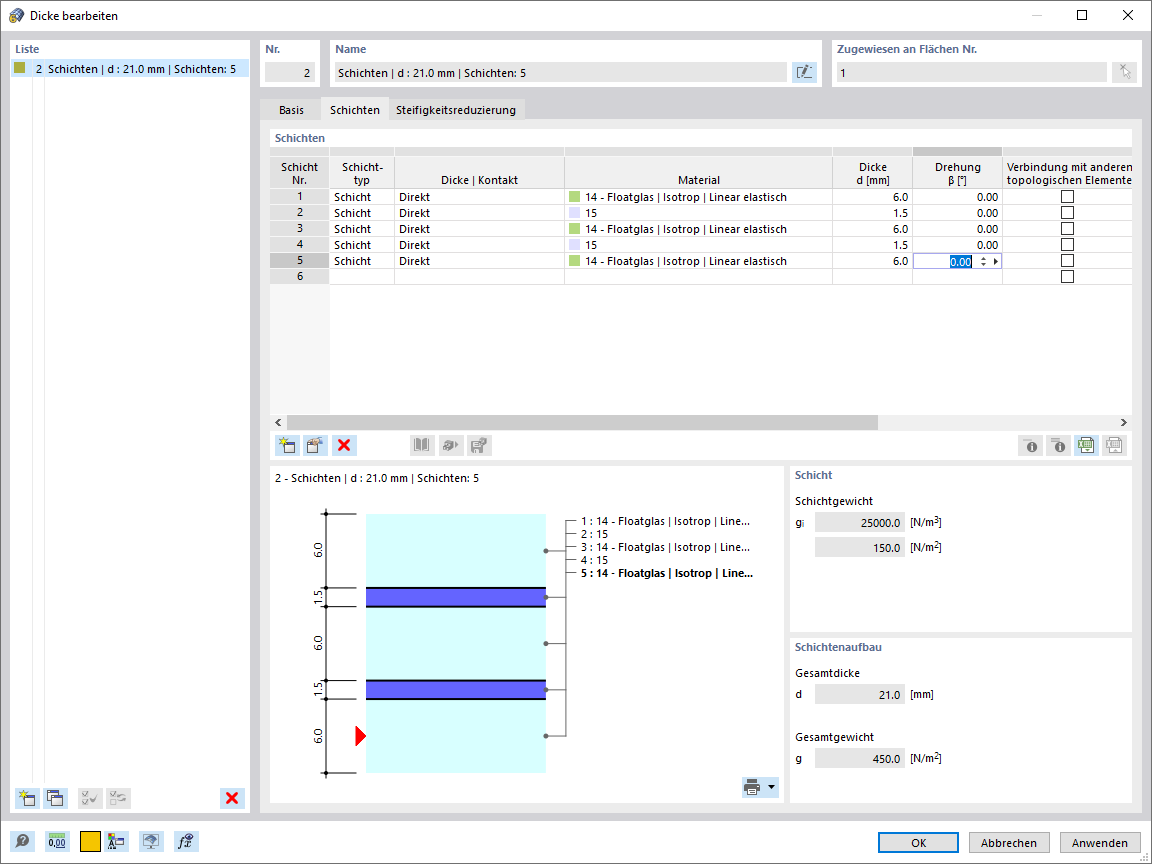The width and height of the screenshot is (1152, 864).
Task: Click Direkt contact cell in row 3
Action: tap(479, 229)
